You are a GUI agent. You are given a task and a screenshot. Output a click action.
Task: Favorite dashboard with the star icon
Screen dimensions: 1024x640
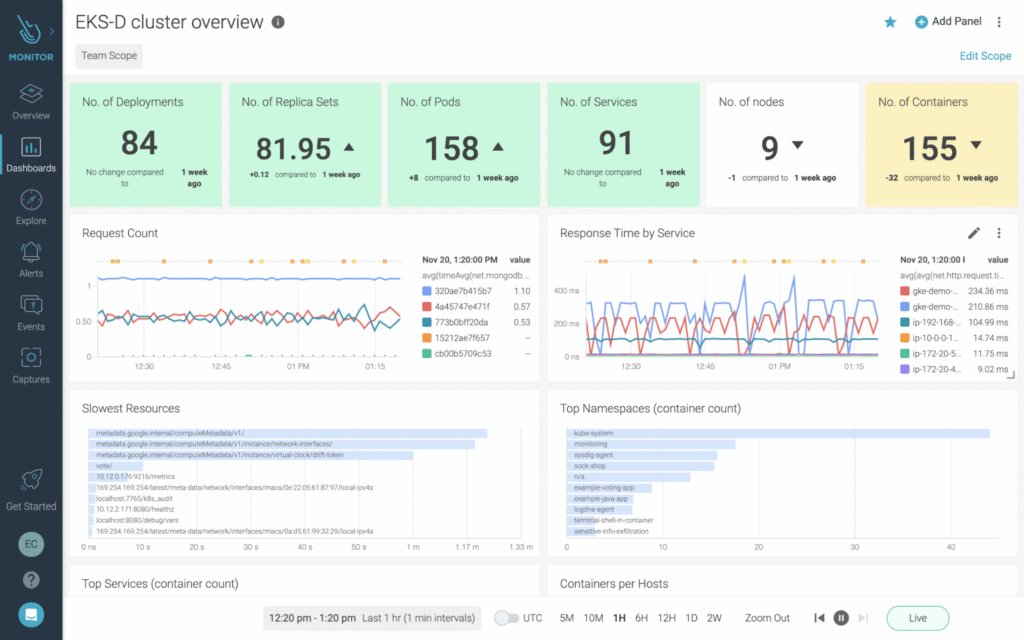[x=890, y=22]
